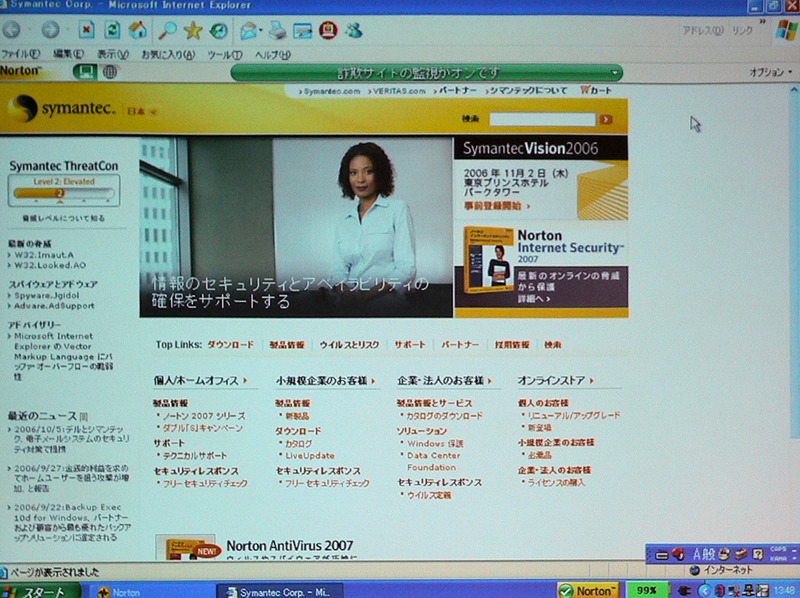Viewport: 800px width, 598px height.
Task: Open the ヘルプ(H) menu
Action: tap(272, 55)
